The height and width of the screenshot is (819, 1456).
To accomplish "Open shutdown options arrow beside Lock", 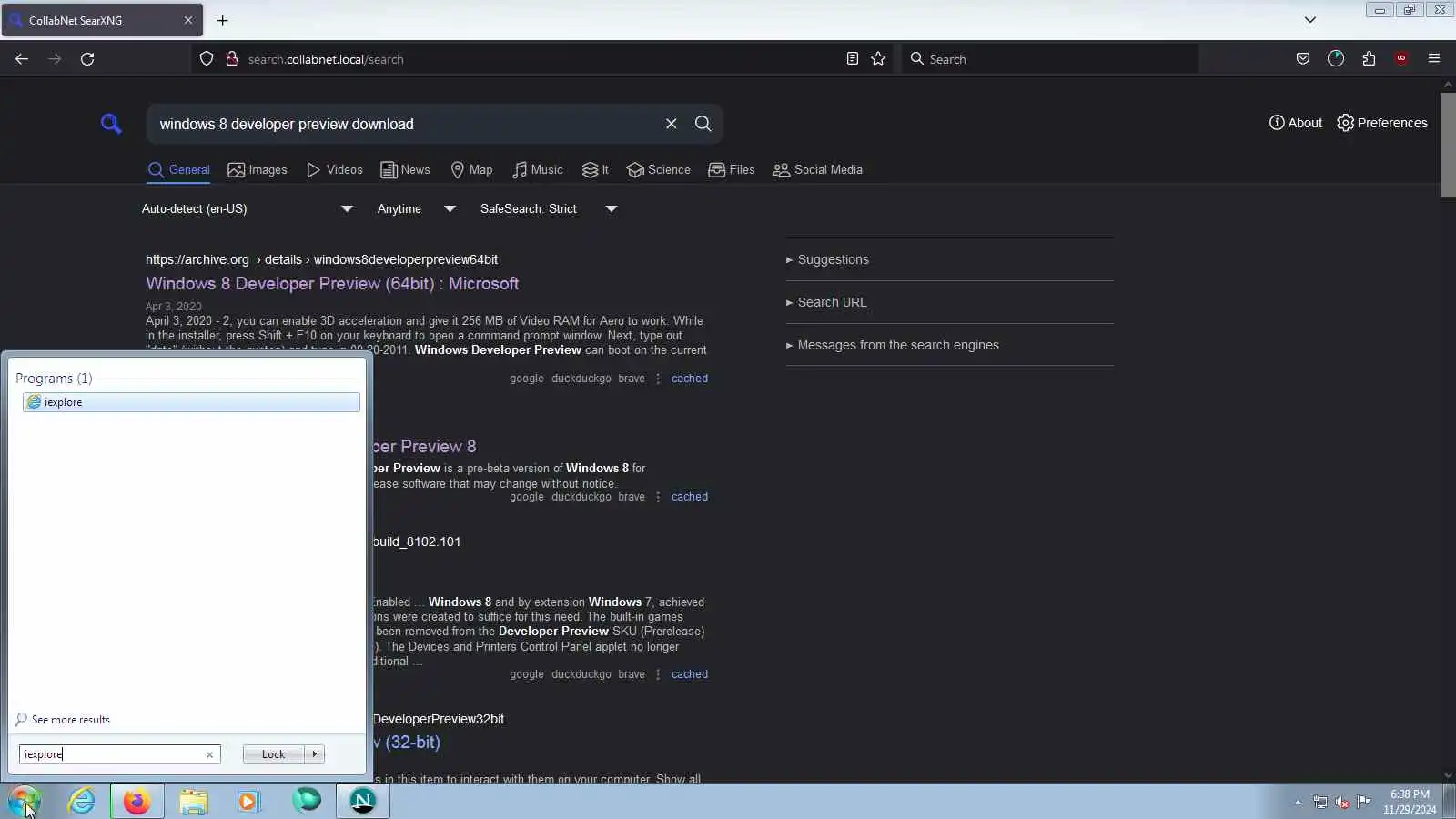I will point(315,754).
